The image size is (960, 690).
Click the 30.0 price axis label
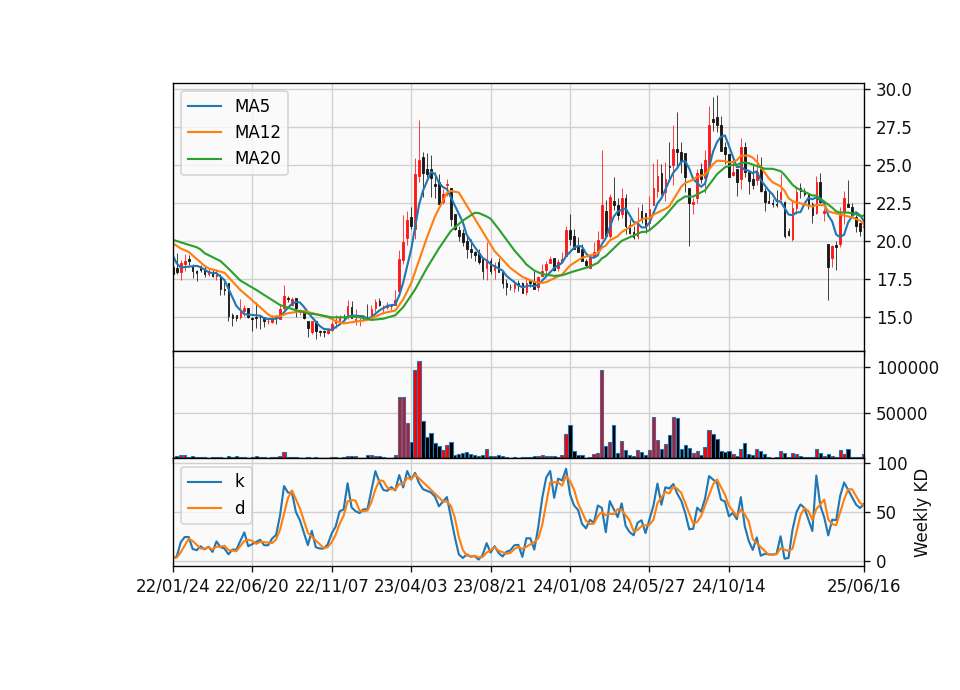tap(893, 90)
